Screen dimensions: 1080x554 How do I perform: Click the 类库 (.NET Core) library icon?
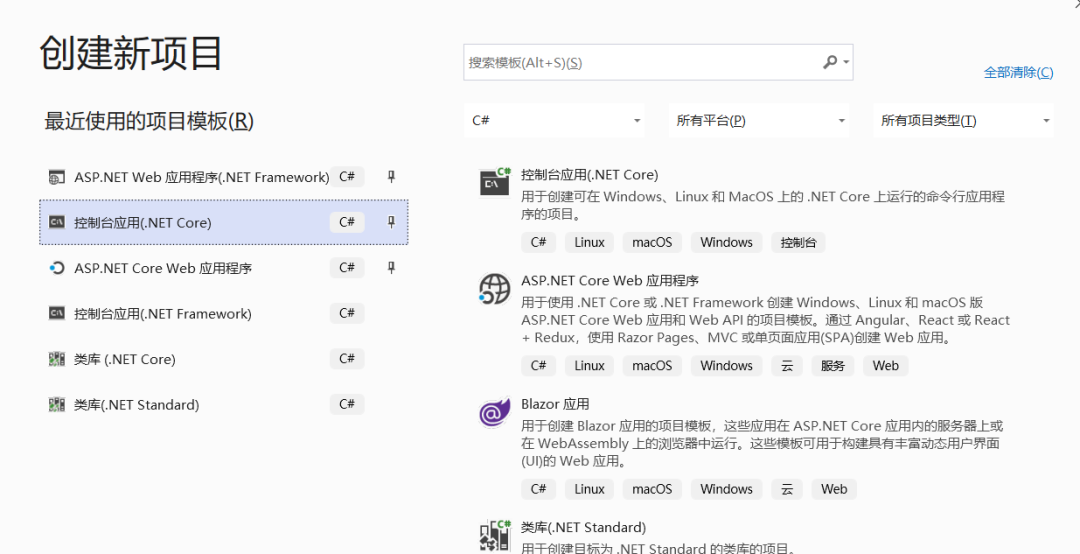[56, 359]
